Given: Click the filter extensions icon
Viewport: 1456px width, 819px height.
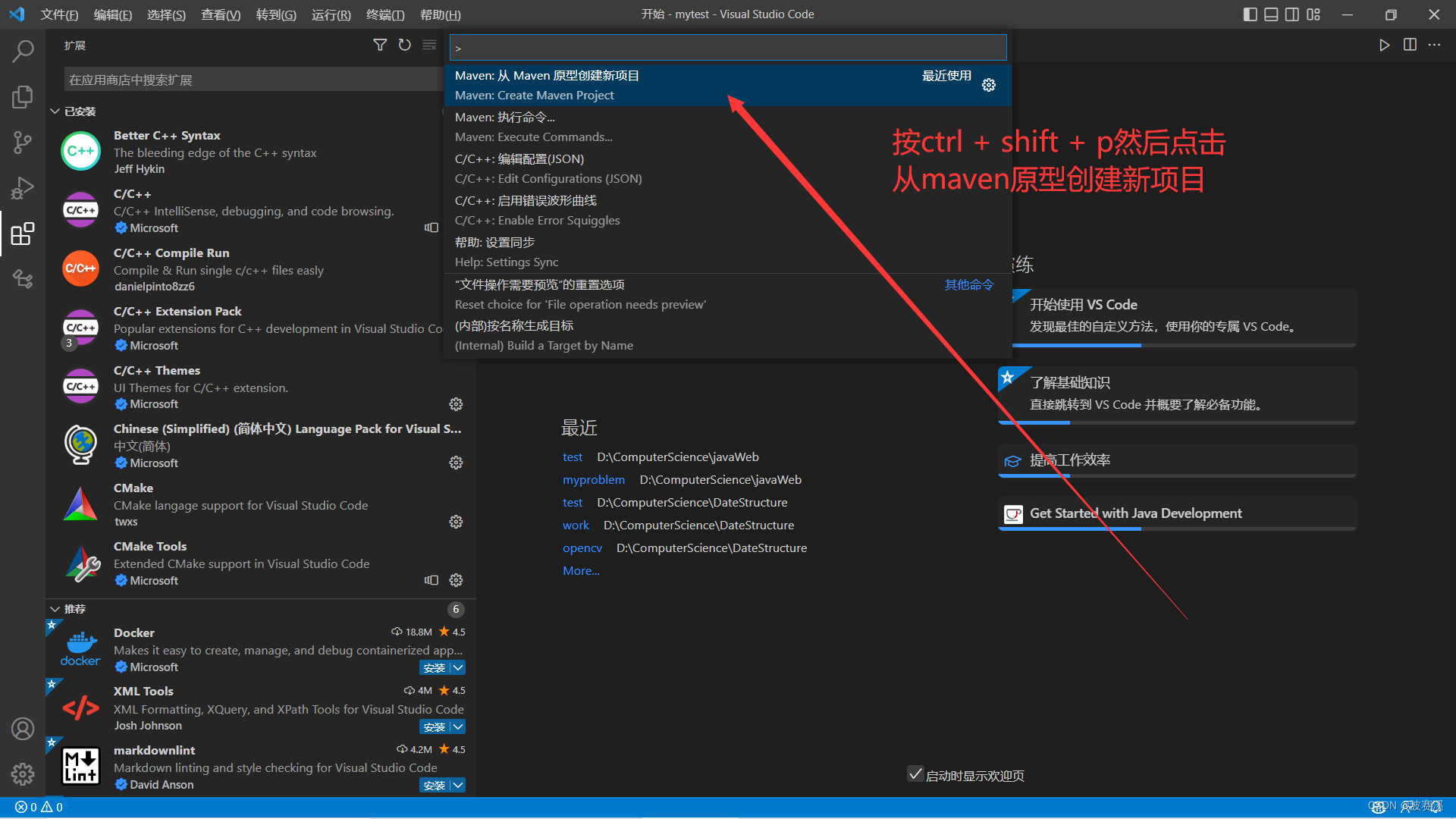Looking at the screenshot, I should [x=380, y=45].
